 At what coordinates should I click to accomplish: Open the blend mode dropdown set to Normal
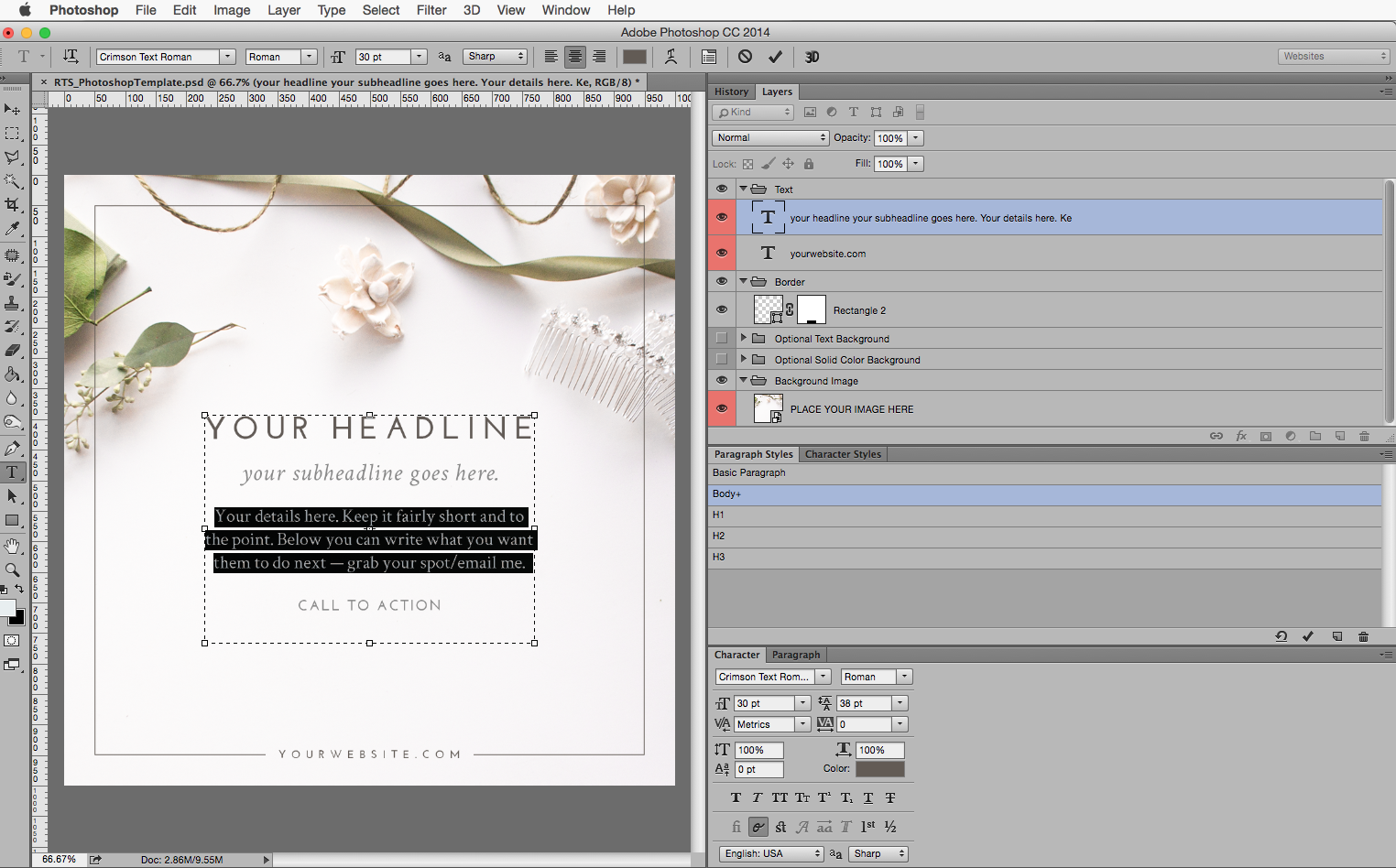click(x=769, y=137)
